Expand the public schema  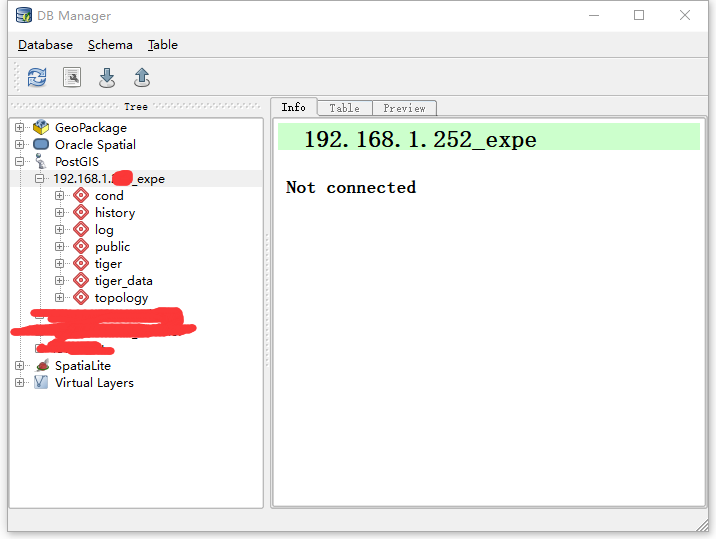tap(59, 247)
